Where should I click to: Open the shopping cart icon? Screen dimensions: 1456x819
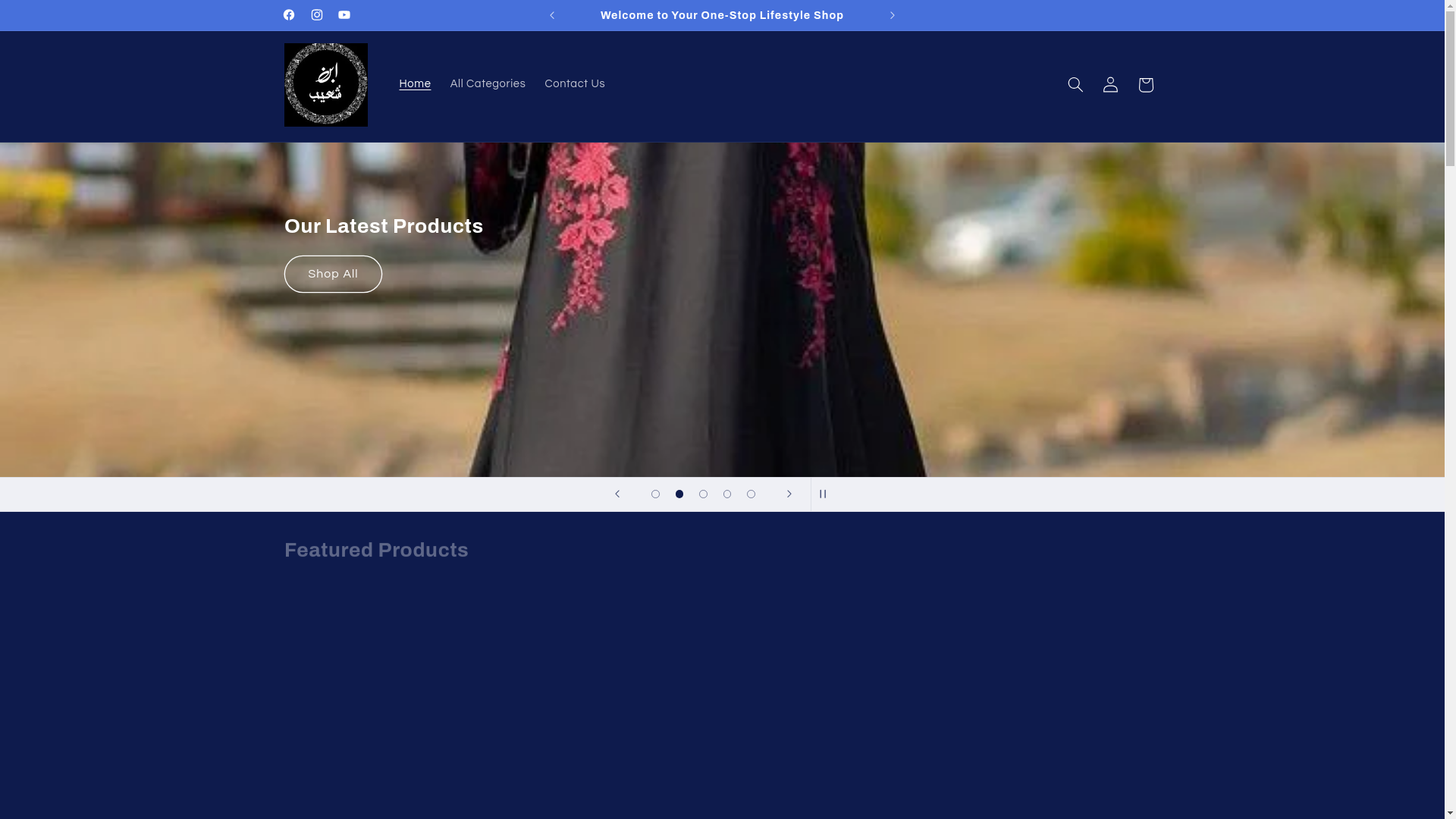[x=1145, y=85]
